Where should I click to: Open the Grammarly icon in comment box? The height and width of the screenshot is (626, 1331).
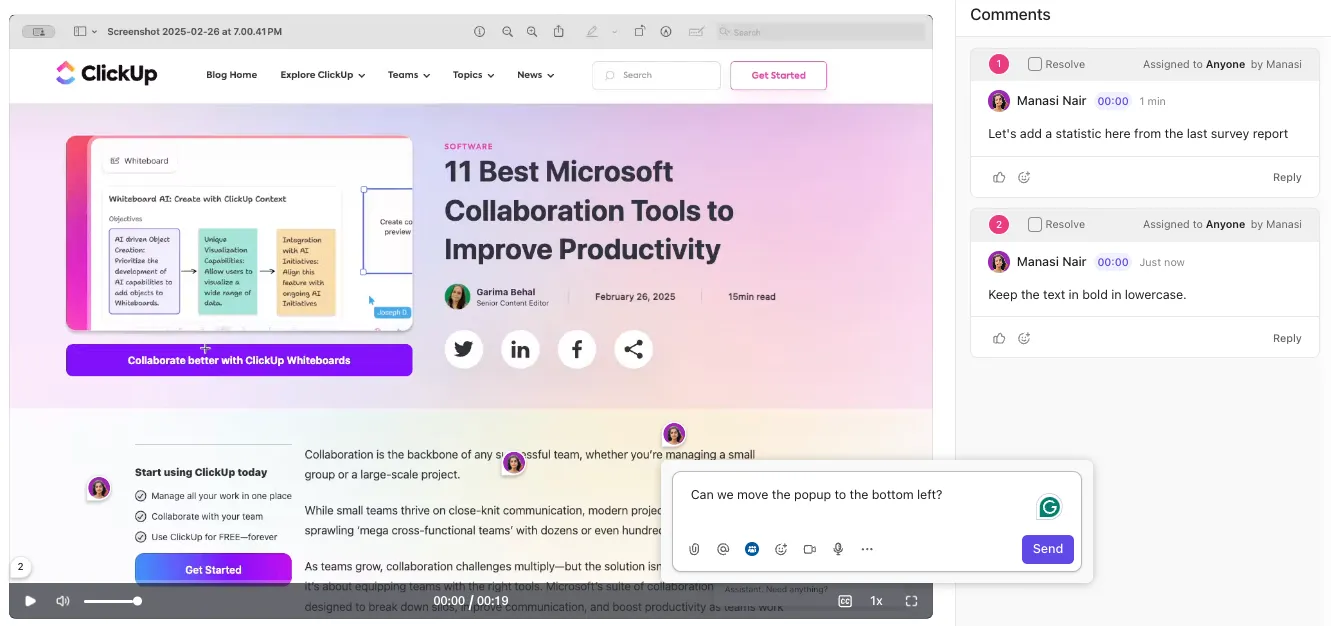coord(1049,507)
